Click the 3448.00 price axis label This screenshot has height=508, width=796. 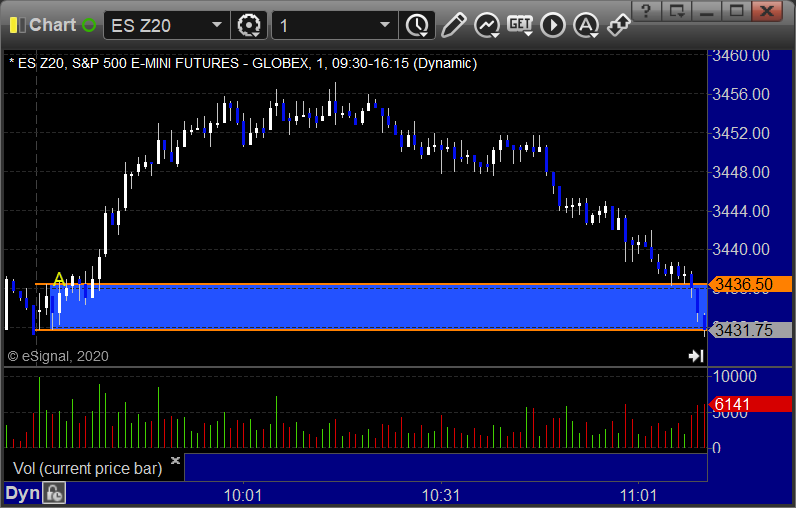pos(741,172)
